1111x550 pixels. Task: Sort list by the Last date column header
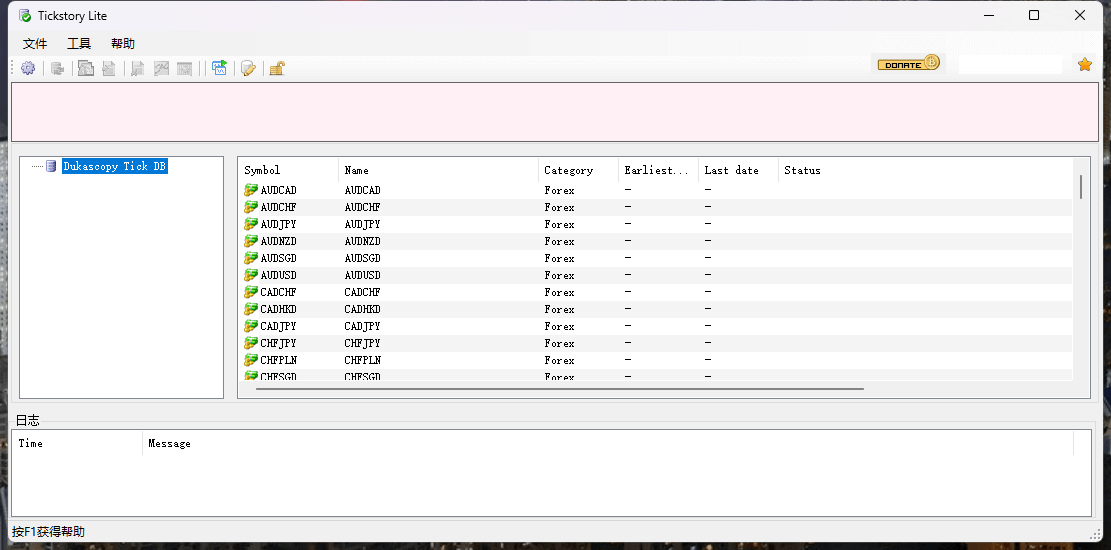click(737, 170)
